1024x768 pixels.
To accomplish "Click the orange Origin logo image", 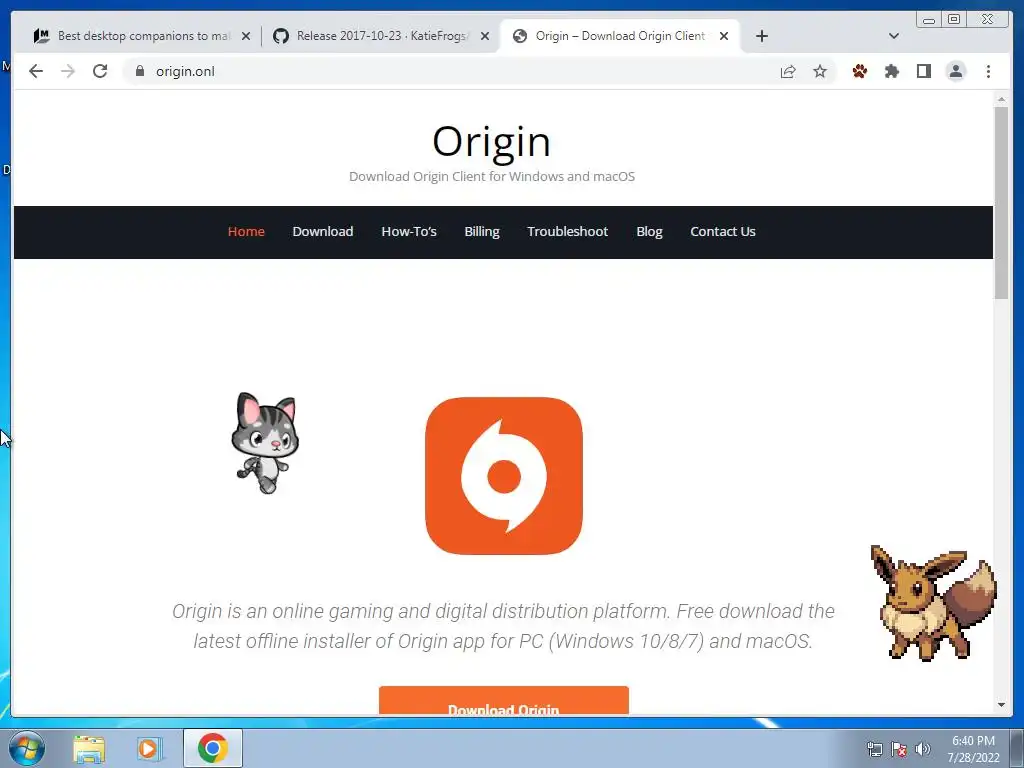I will [x=504, y=476].
